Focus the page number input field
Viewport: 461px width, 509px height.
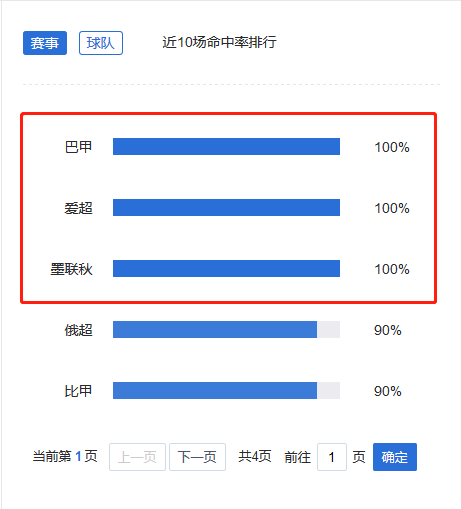332,457
